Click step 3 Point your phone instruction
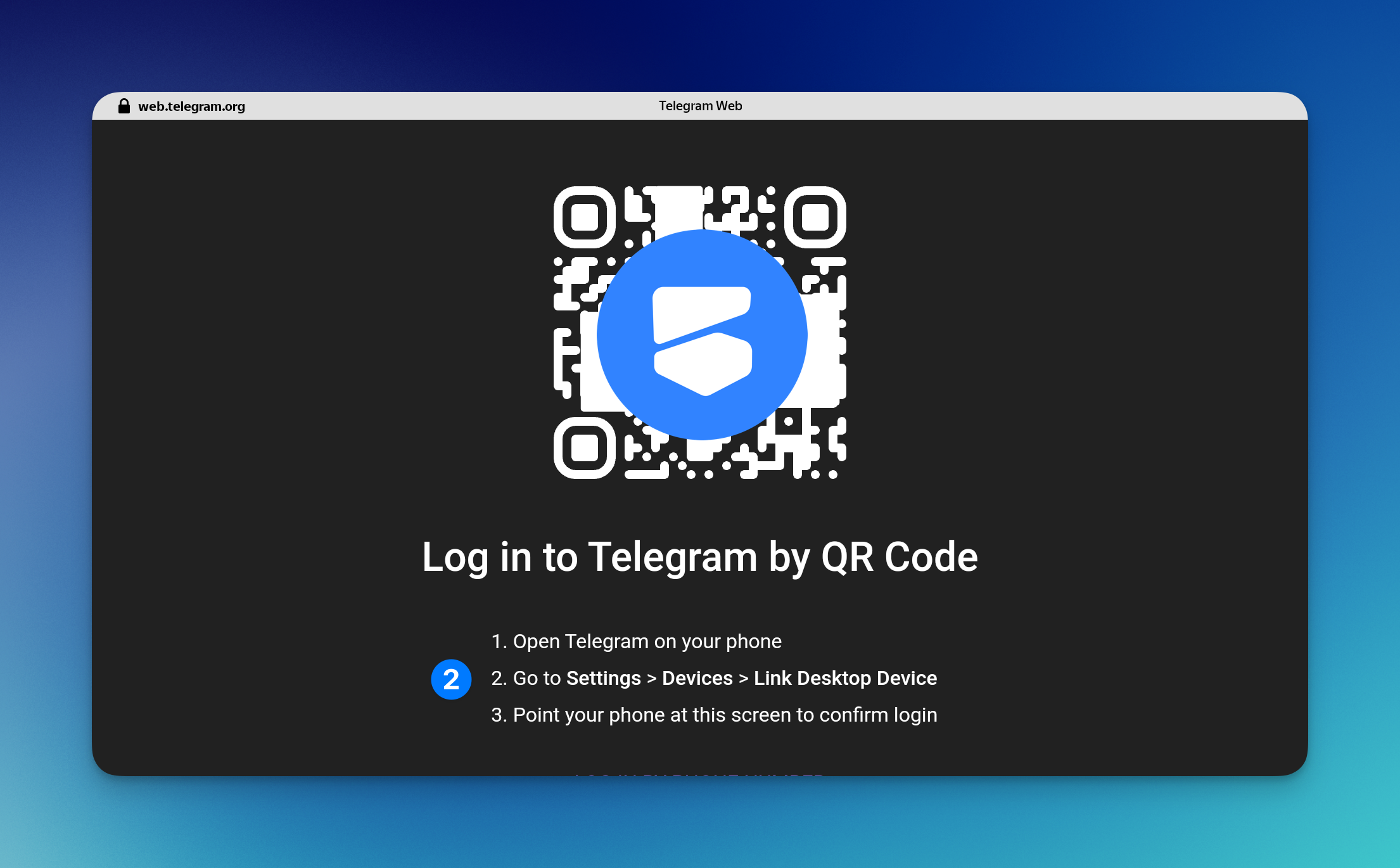This screenshot has width=1400, height=868. [x=714, y=715]
